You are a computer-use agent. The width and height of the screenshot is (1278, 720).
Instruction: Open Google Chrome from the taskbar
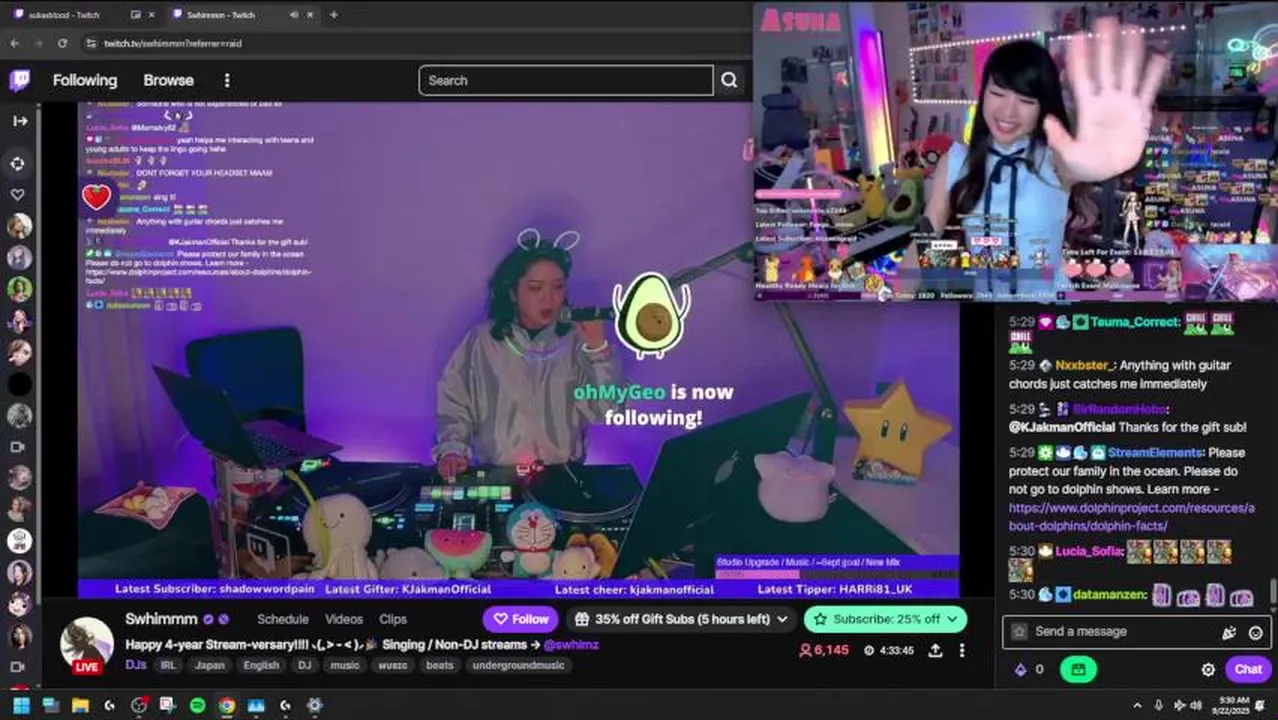tap(227, 705)
